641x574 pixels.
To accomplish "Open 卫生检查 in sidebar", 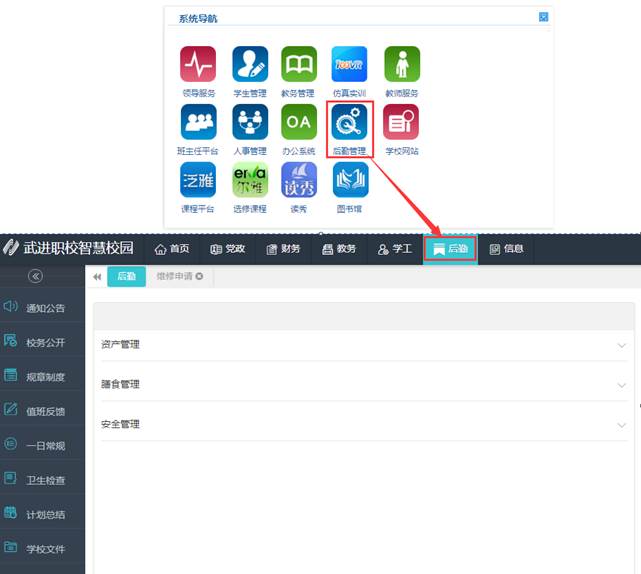I will 43,480.
